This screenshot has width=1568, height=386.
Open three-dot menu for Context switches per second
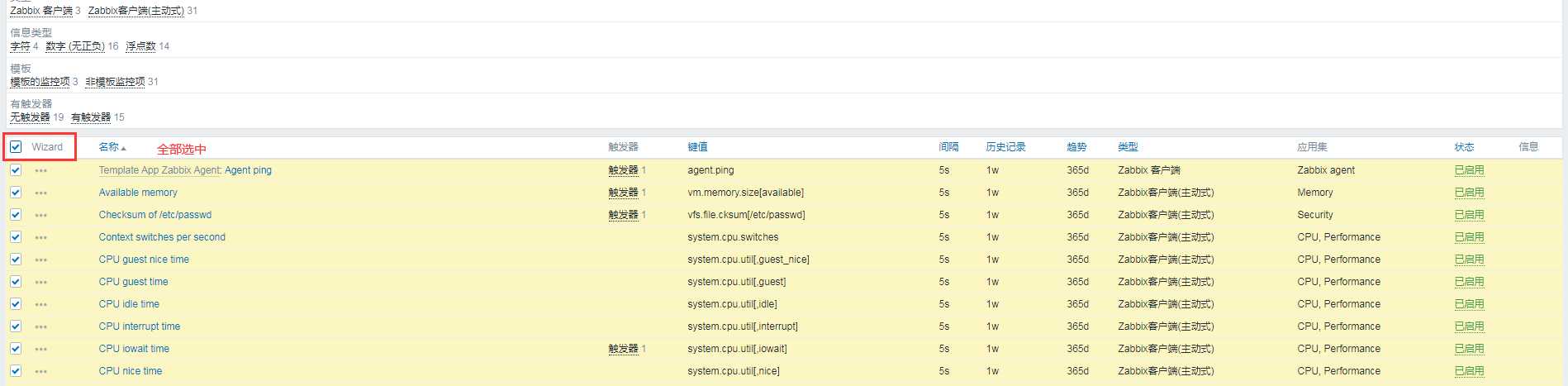pyautogui.click(x=41, y=237)
